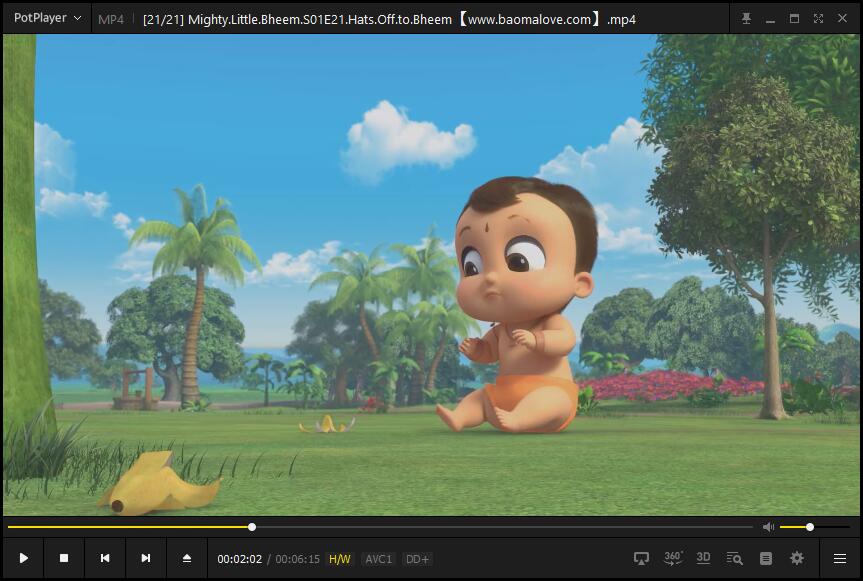Skip to the next file
This screenshot has height=581, width=863.
click(145, 558)
